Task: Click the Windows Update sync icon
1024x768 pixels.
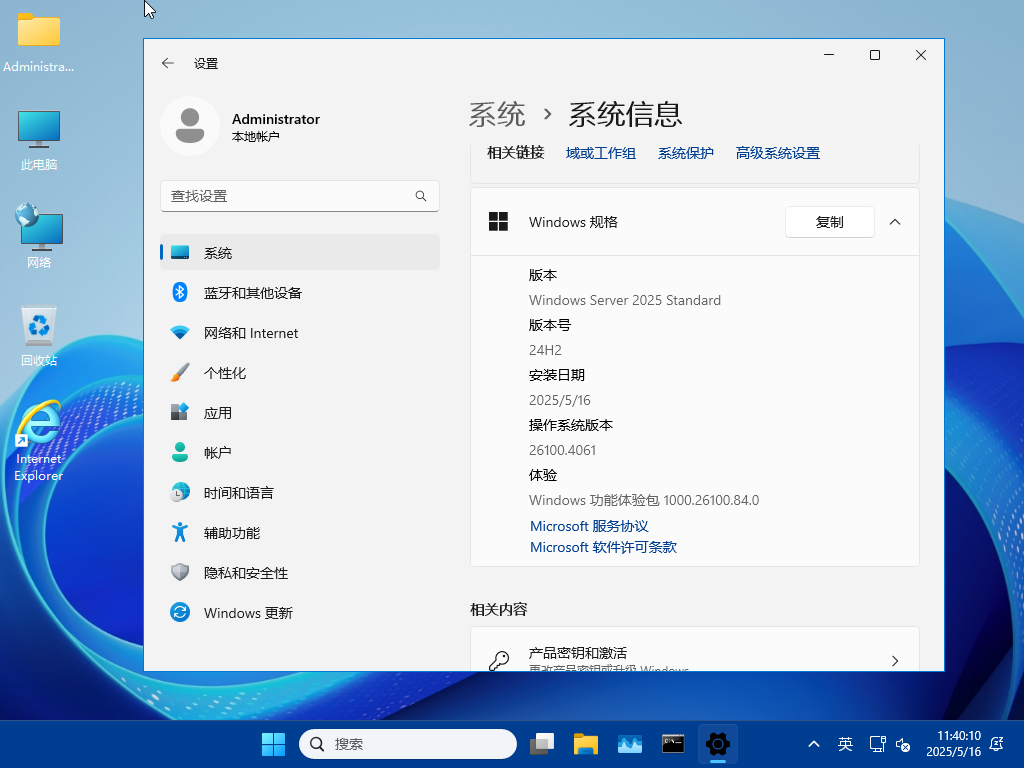Action: [180, 613]
